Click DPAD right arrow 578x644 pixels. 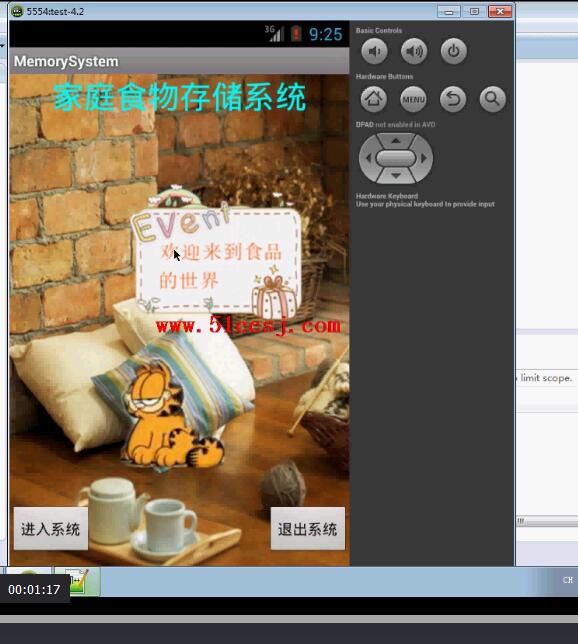(424, 158)
